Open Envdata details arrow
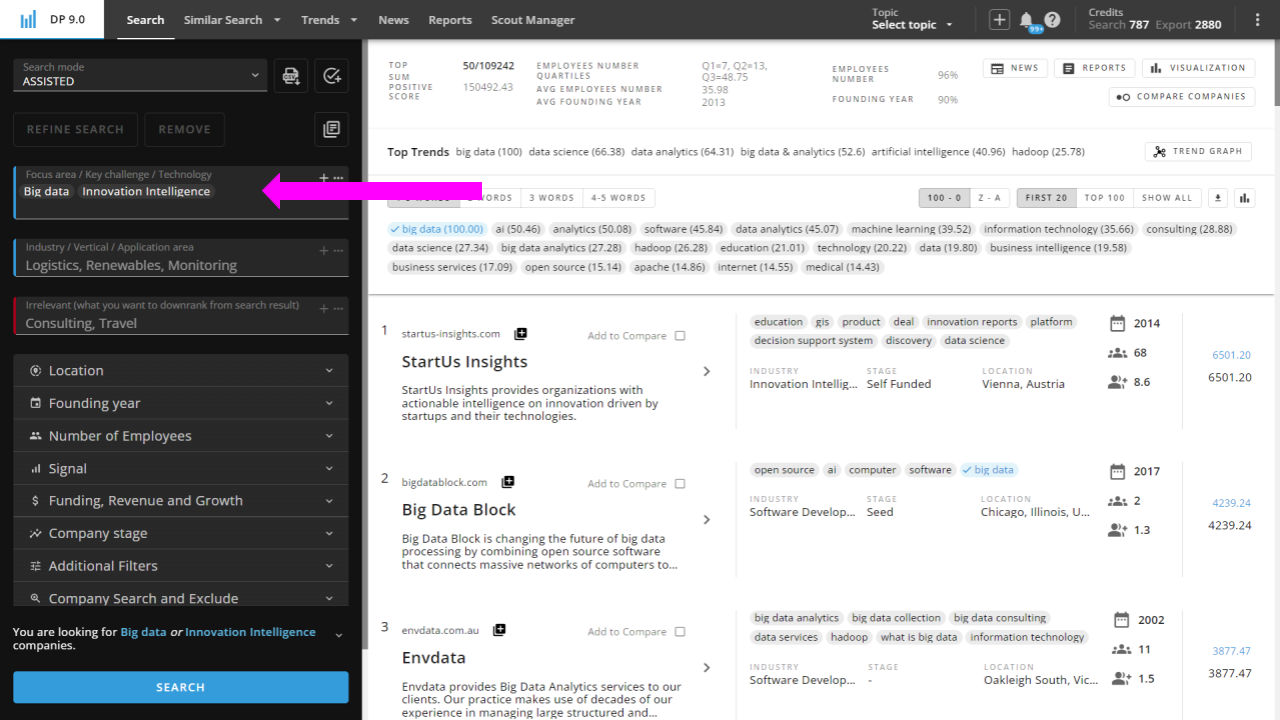Viewport: 1280px width, 720px height. pyautogui.click(x=706, y=667)
